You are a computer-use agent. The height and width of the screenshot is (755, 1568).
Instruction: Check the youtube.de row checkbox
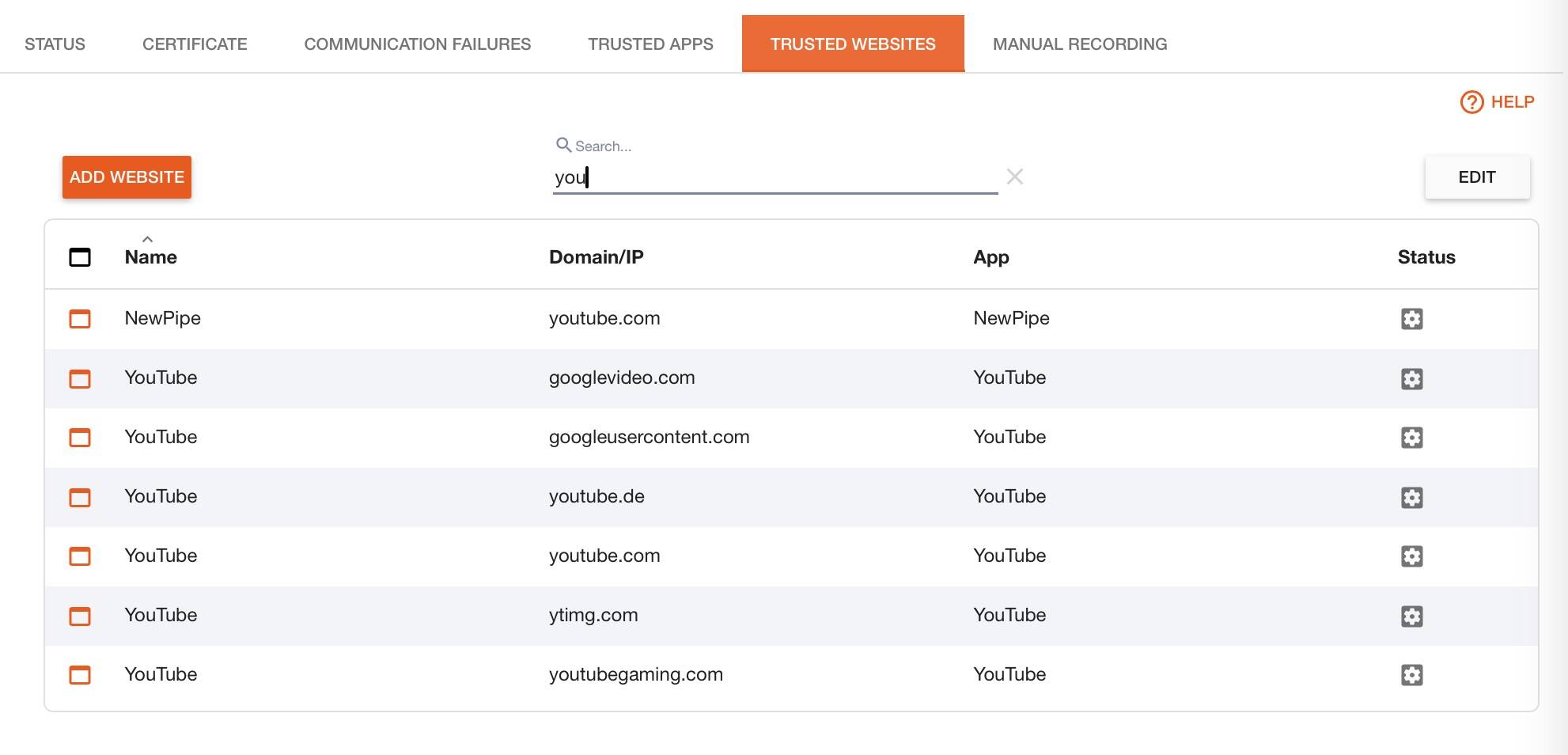coord(80,498)
